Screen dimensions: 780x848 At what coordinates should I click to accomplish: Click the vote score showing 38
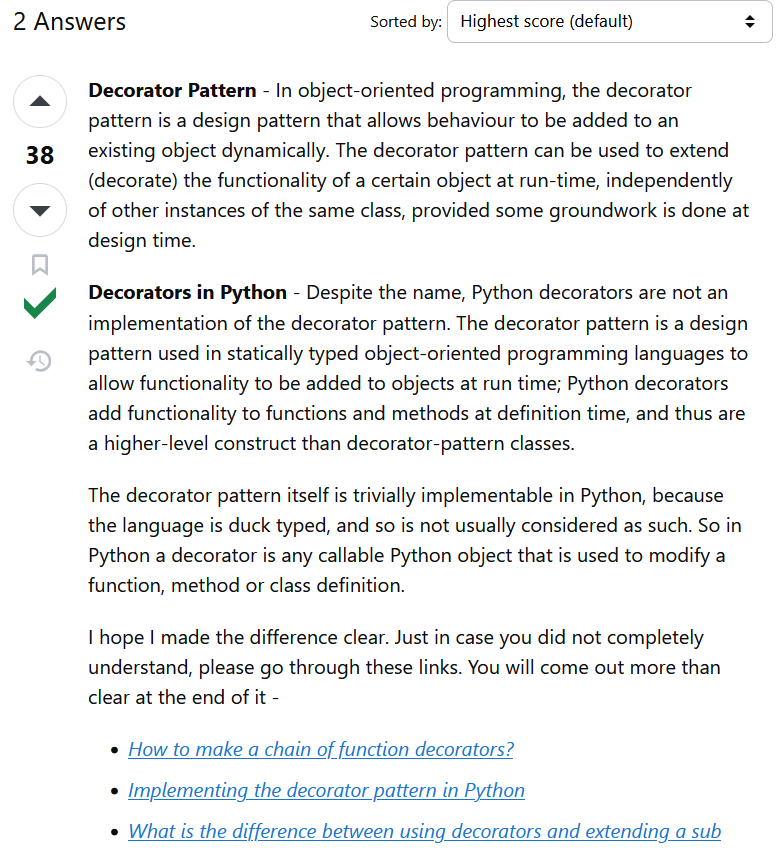[x=38, y=155]
